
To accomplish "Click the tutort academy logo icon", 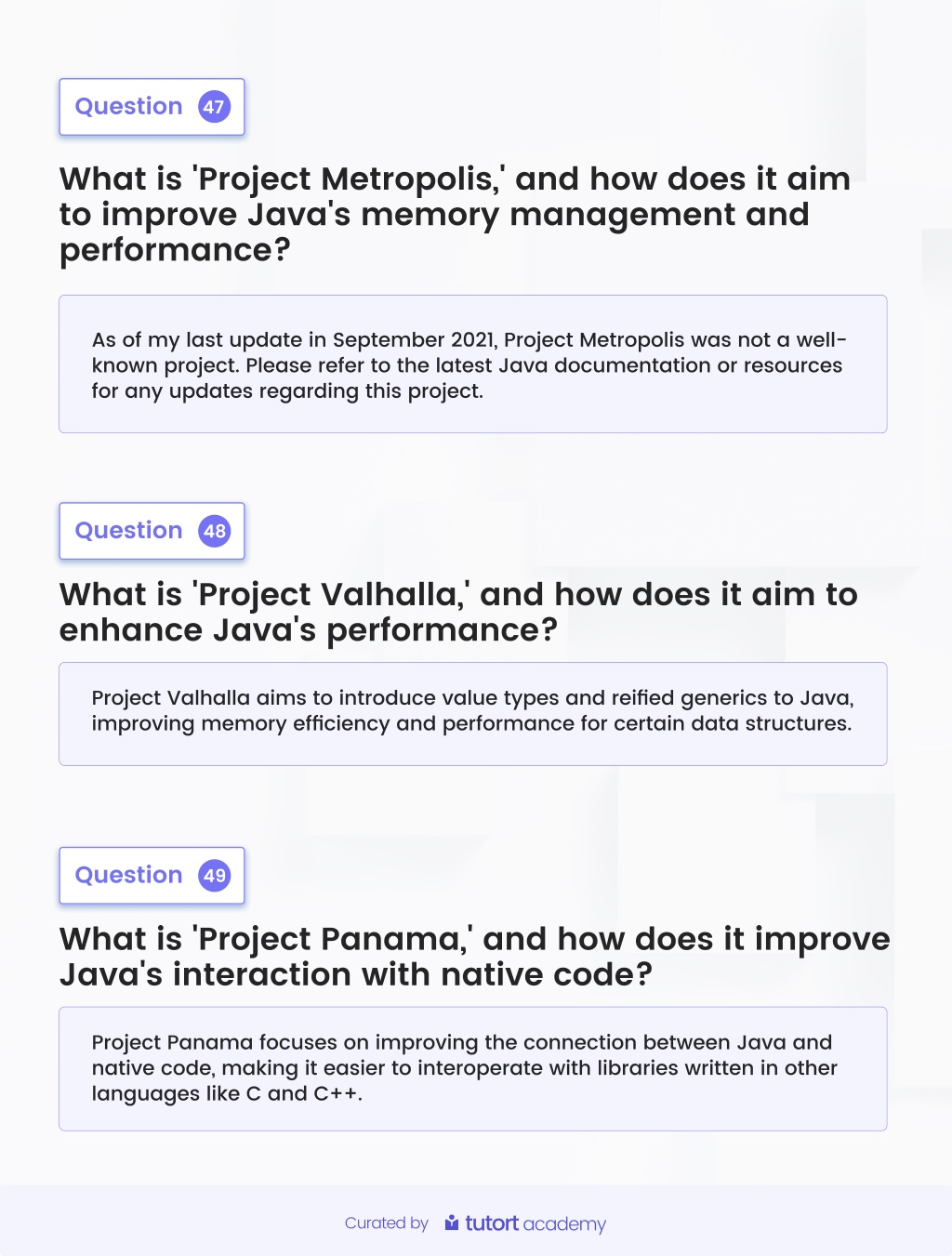I will pyautogui.click(x=452, y=1223).
